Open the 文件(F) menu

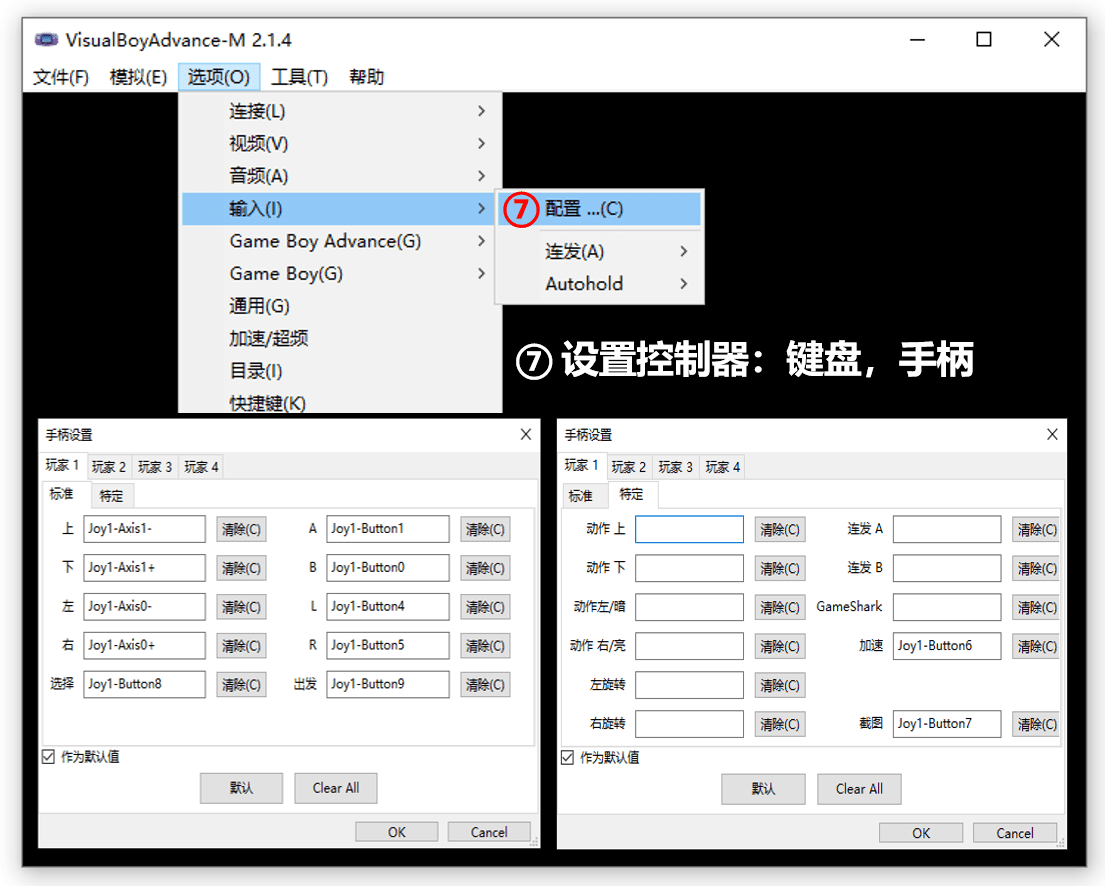60,77
